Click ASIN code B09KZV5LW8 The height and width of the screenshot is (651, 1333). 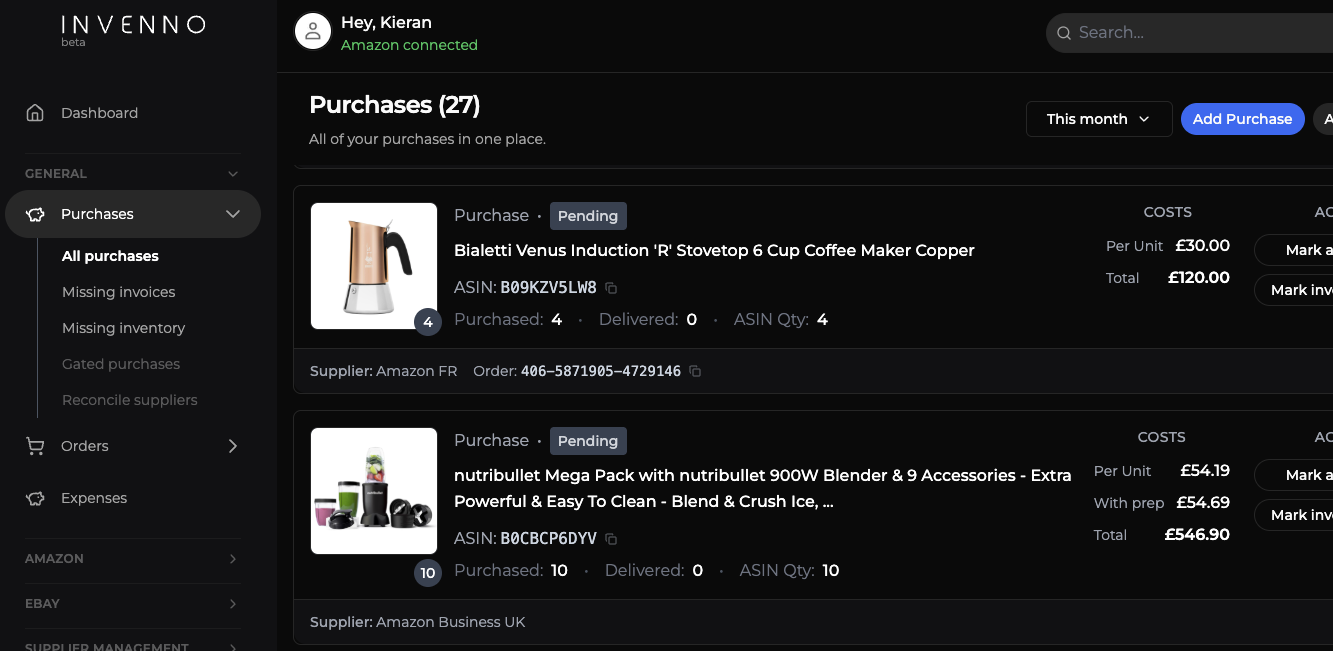coord(548,288)
